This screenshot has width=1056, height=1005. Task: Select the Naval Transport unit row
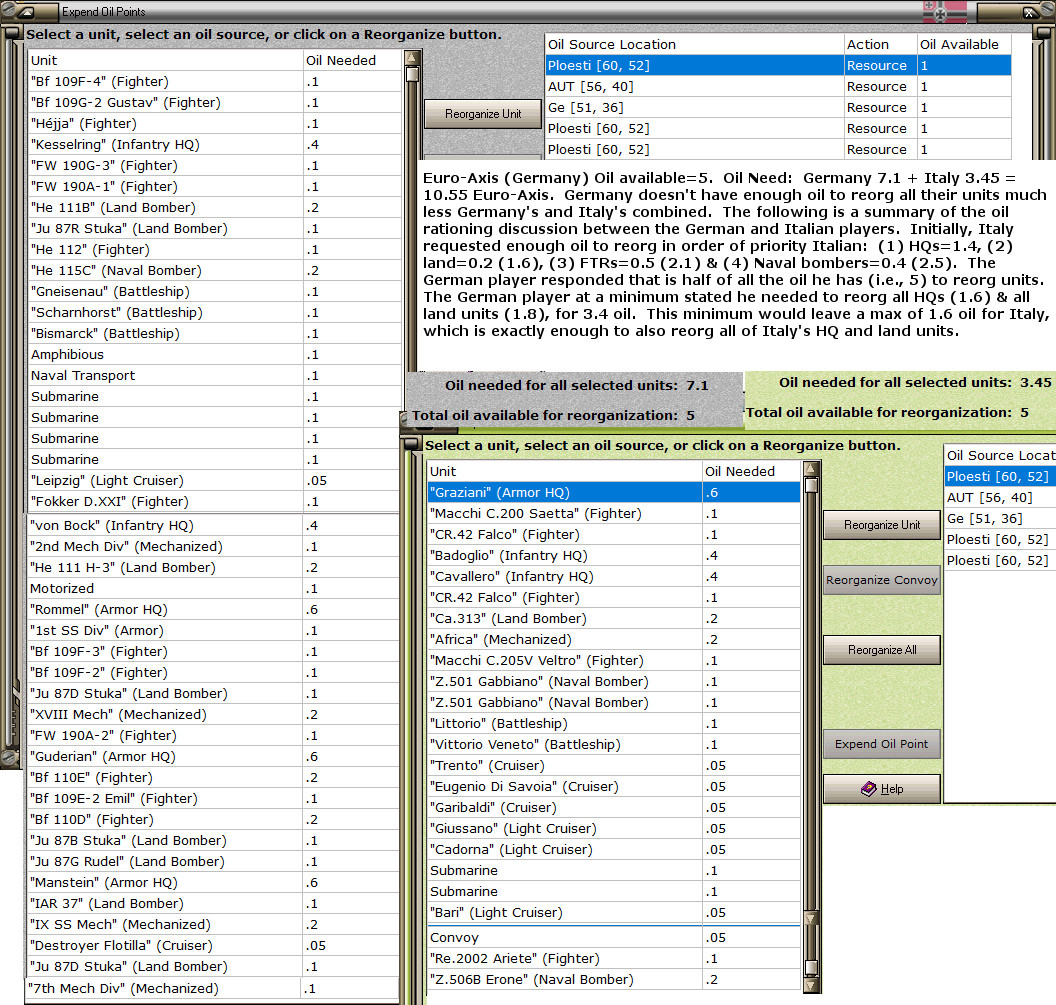[x=214, y=375]
